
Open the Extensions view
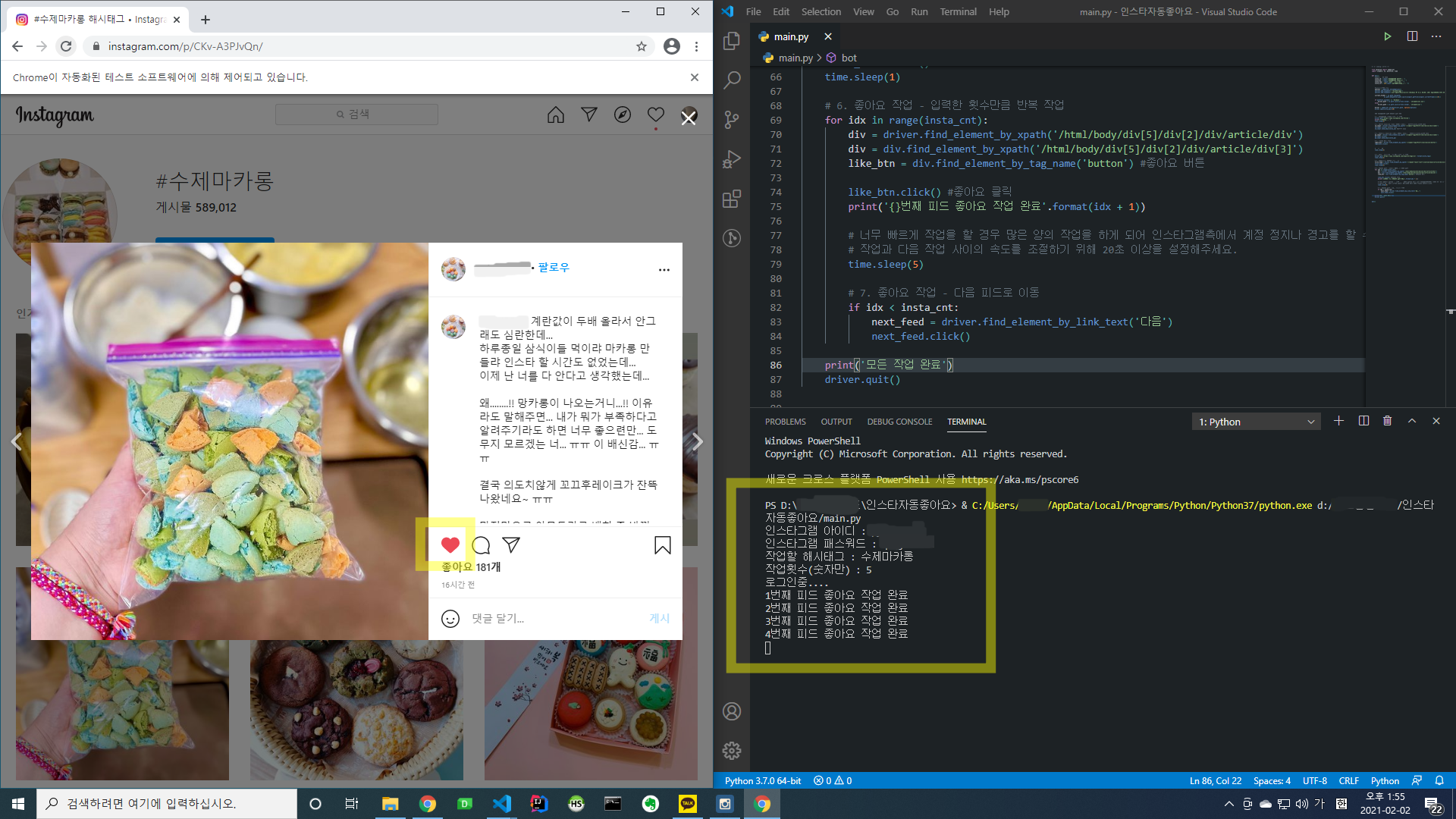(731, 199)
